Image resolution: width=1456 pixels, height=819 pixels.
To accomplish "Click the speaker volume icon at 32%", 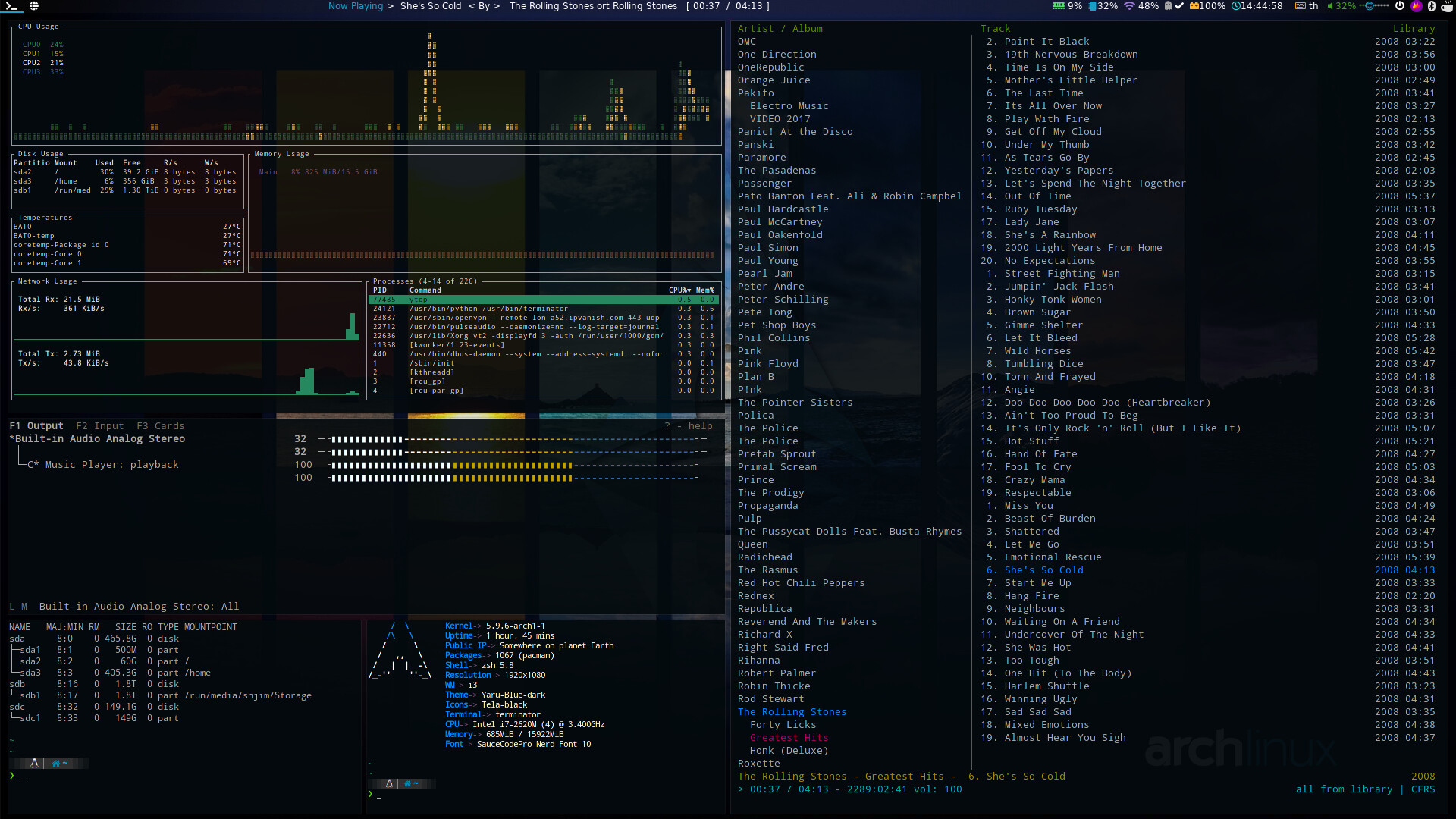I will (1330, 6).
